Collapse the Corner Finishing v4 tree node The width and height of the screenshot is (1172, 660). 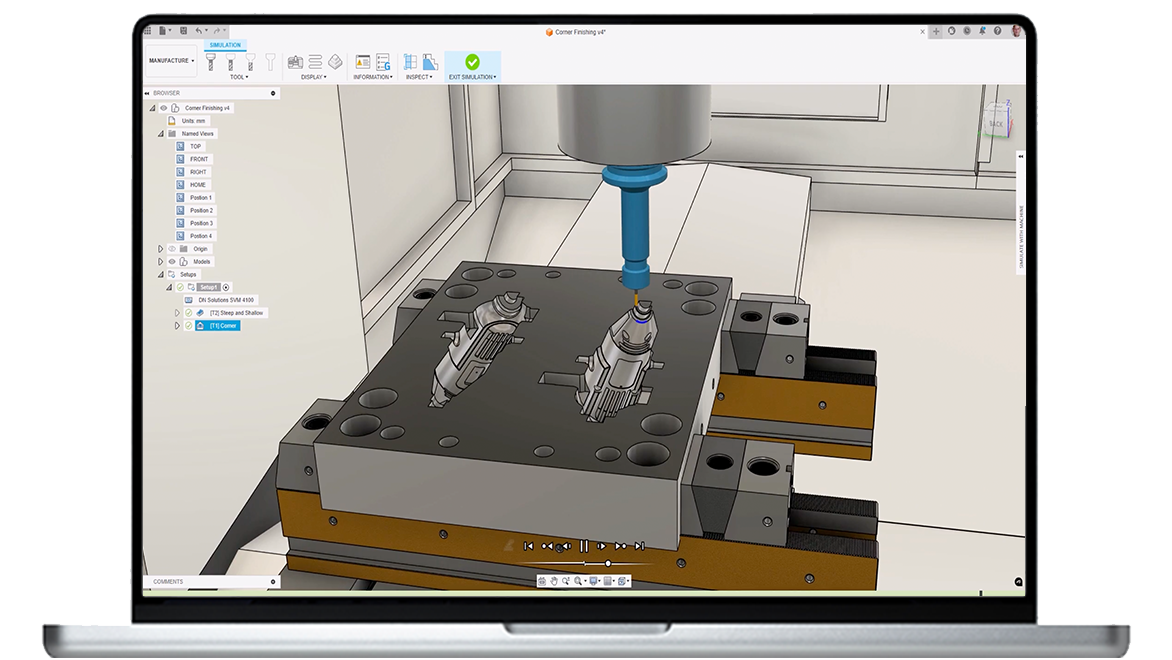click(152, 108)
